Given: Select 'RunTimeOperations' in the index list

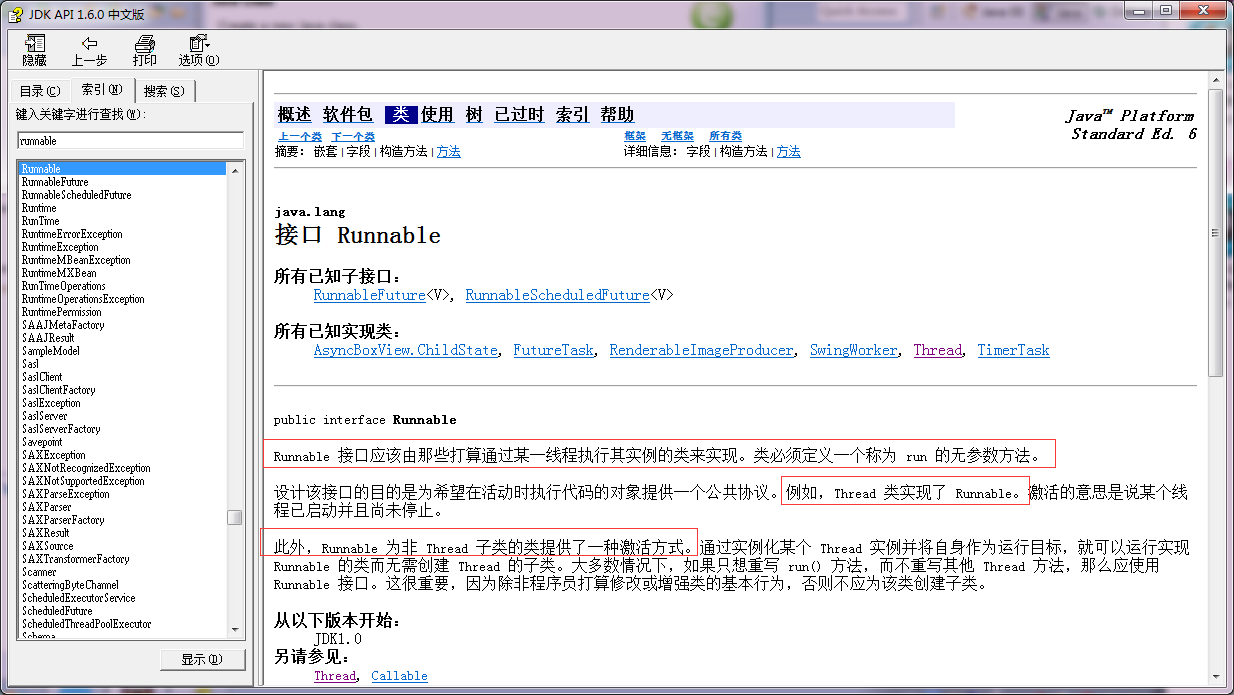Looking at the screenshot, I should tap(63, 286).
